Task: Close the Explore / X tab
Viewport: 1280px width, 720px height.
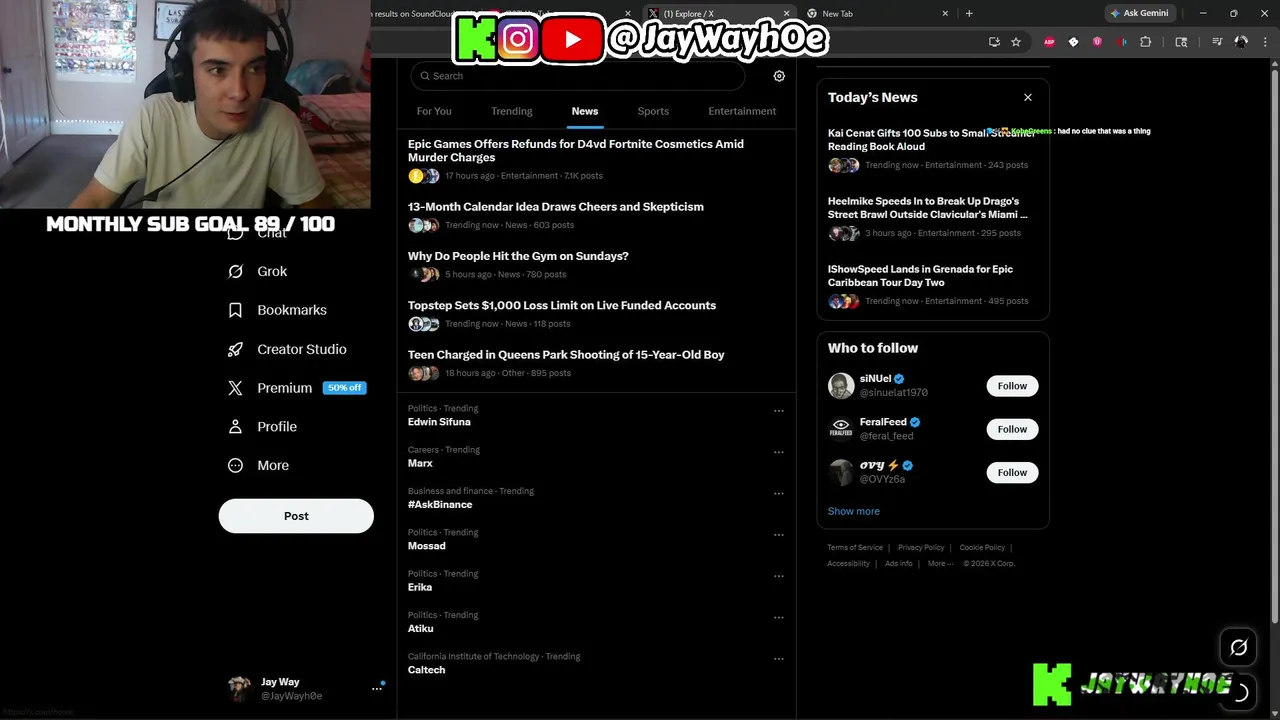Action: 786,13
